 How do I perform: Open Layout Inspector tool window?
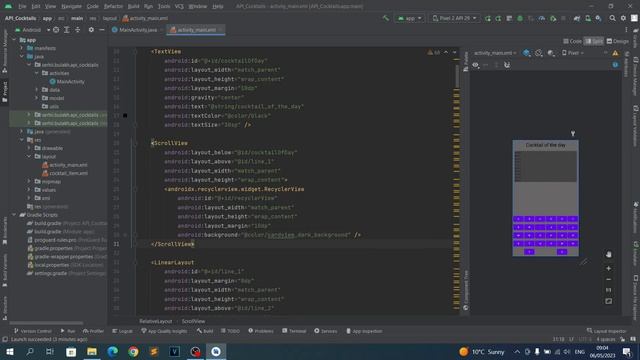[x=607, y=331]
